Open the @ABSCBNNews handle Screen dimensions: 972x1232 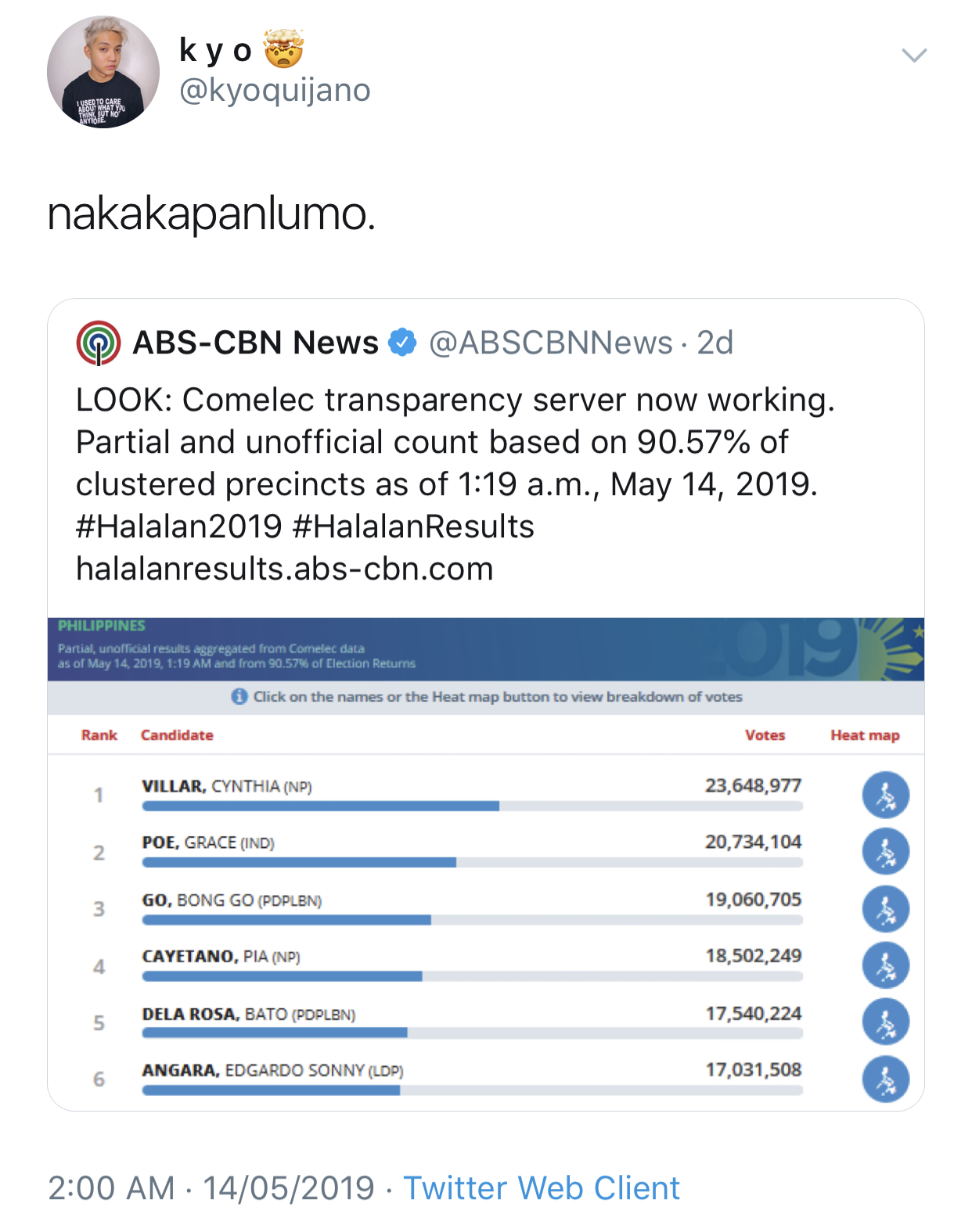coord(551,343)
